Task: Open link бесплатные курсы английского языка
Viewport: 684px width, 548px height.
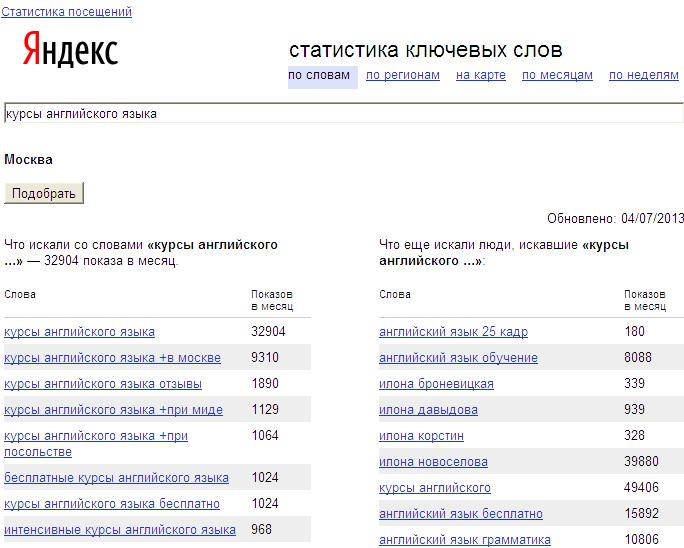Action: [116, 478]
